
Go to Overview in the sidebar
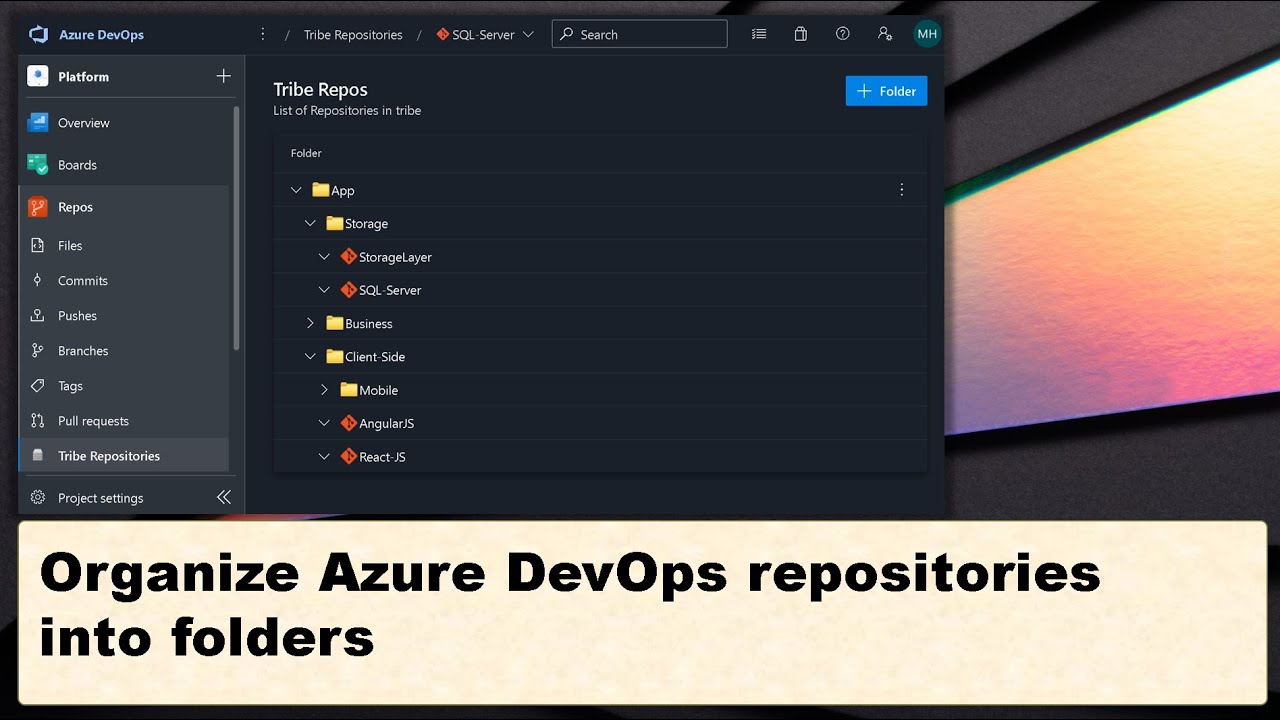click(84, 123)
